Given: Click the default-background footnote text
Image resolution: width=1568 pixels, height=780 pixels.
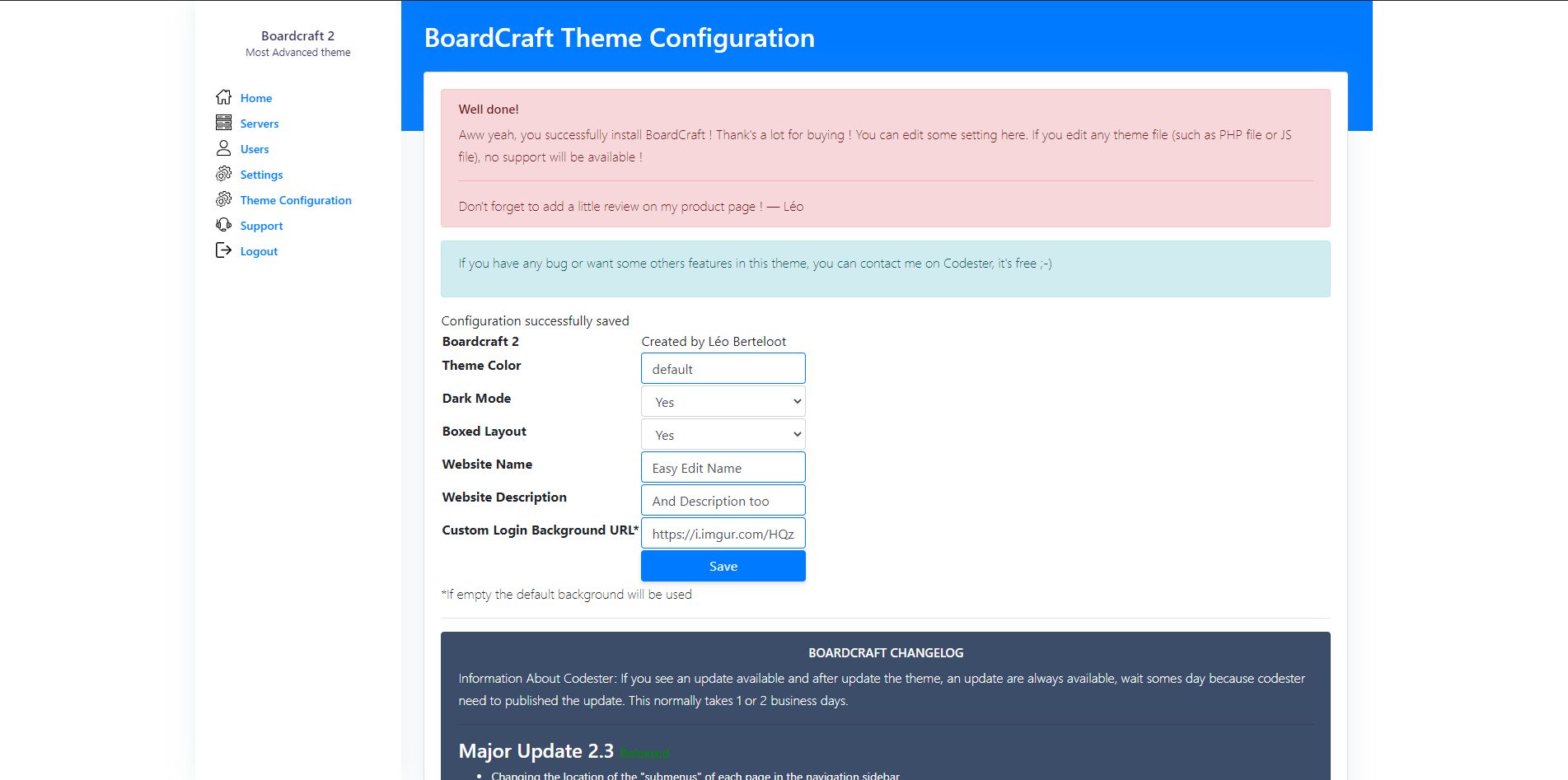Looking at the screenshot, I should [566, 594].
